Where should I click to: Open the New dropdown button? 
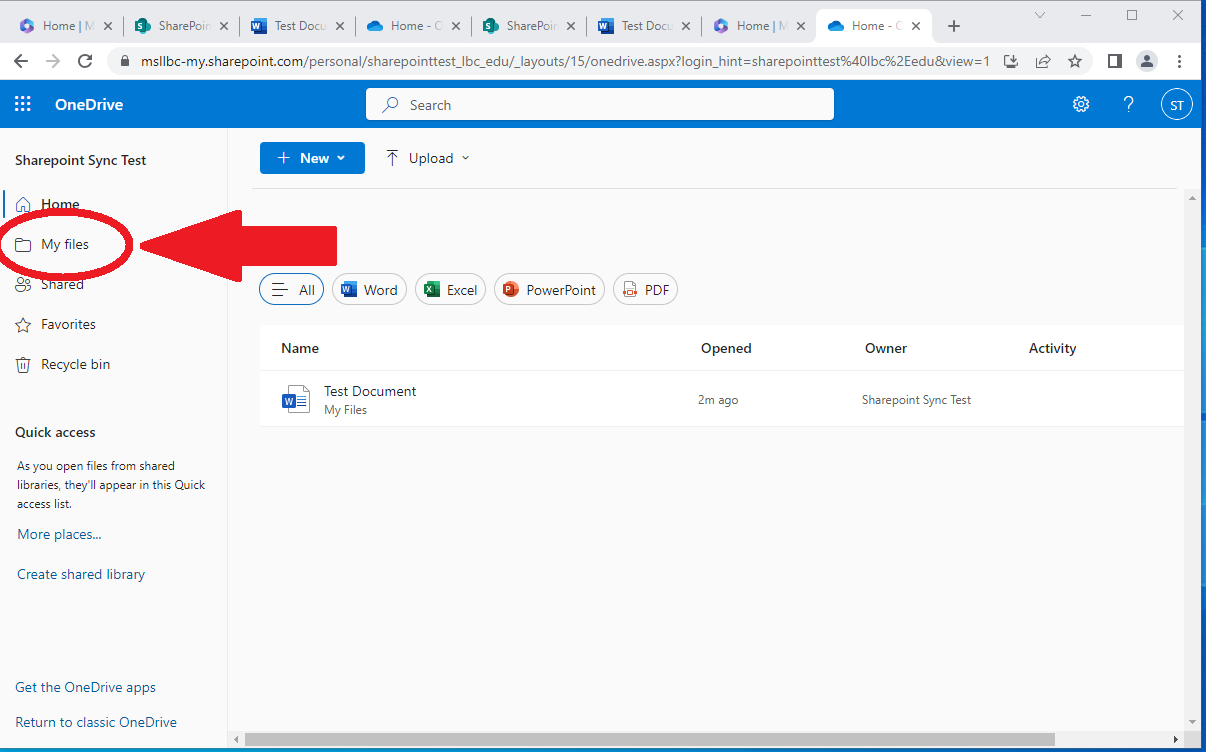coord(312,158)
